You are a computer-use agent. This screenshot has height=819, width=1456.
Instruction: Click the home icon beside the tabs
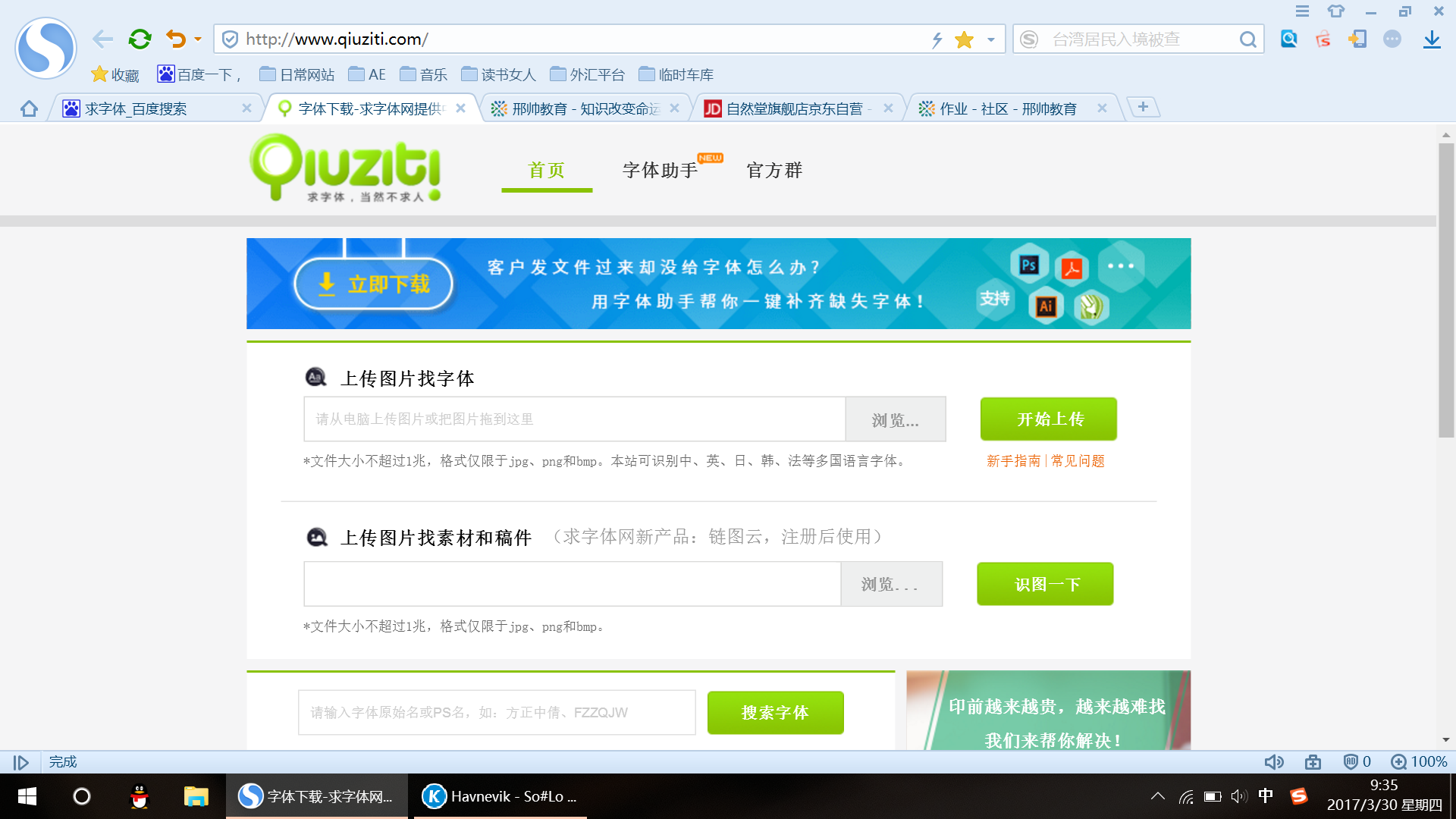[29, 108]
